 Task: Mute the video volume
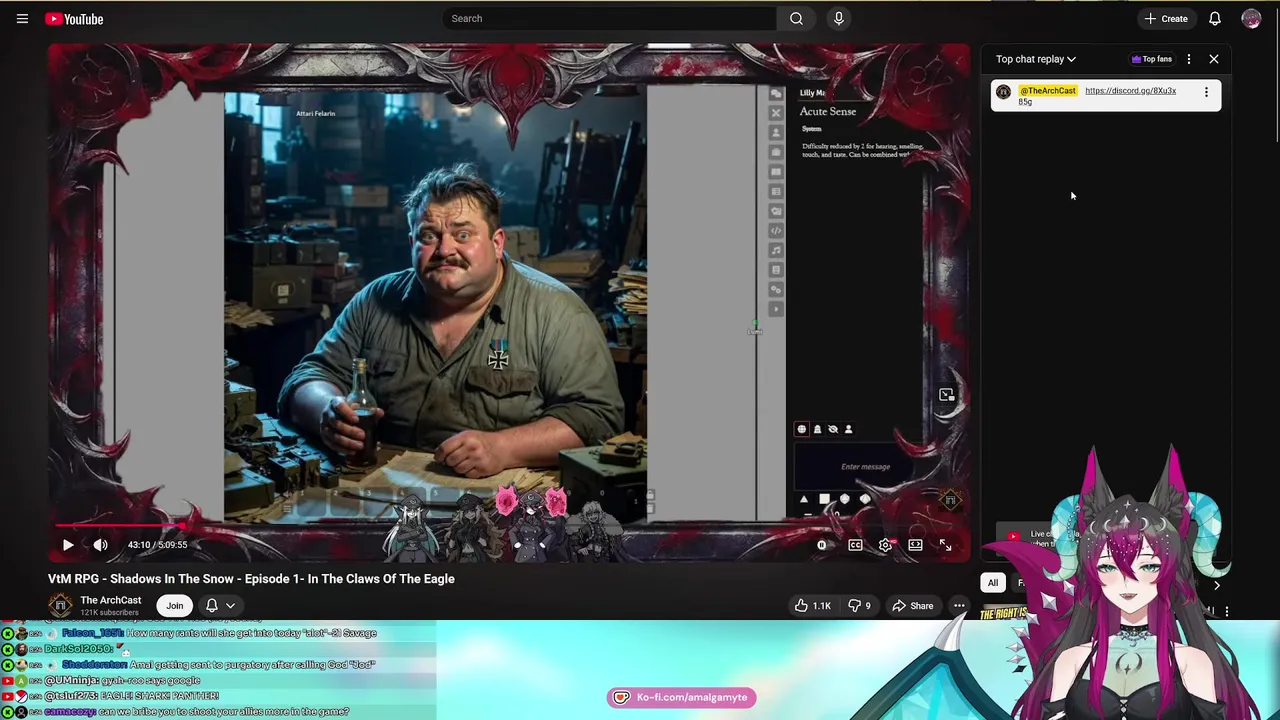tap(100, 545)
